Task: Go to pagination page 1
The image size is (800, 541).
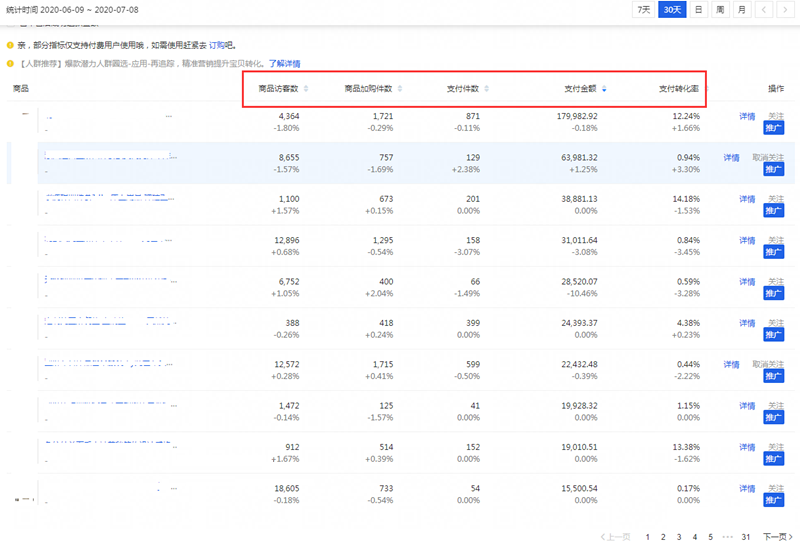Action: 647,536
